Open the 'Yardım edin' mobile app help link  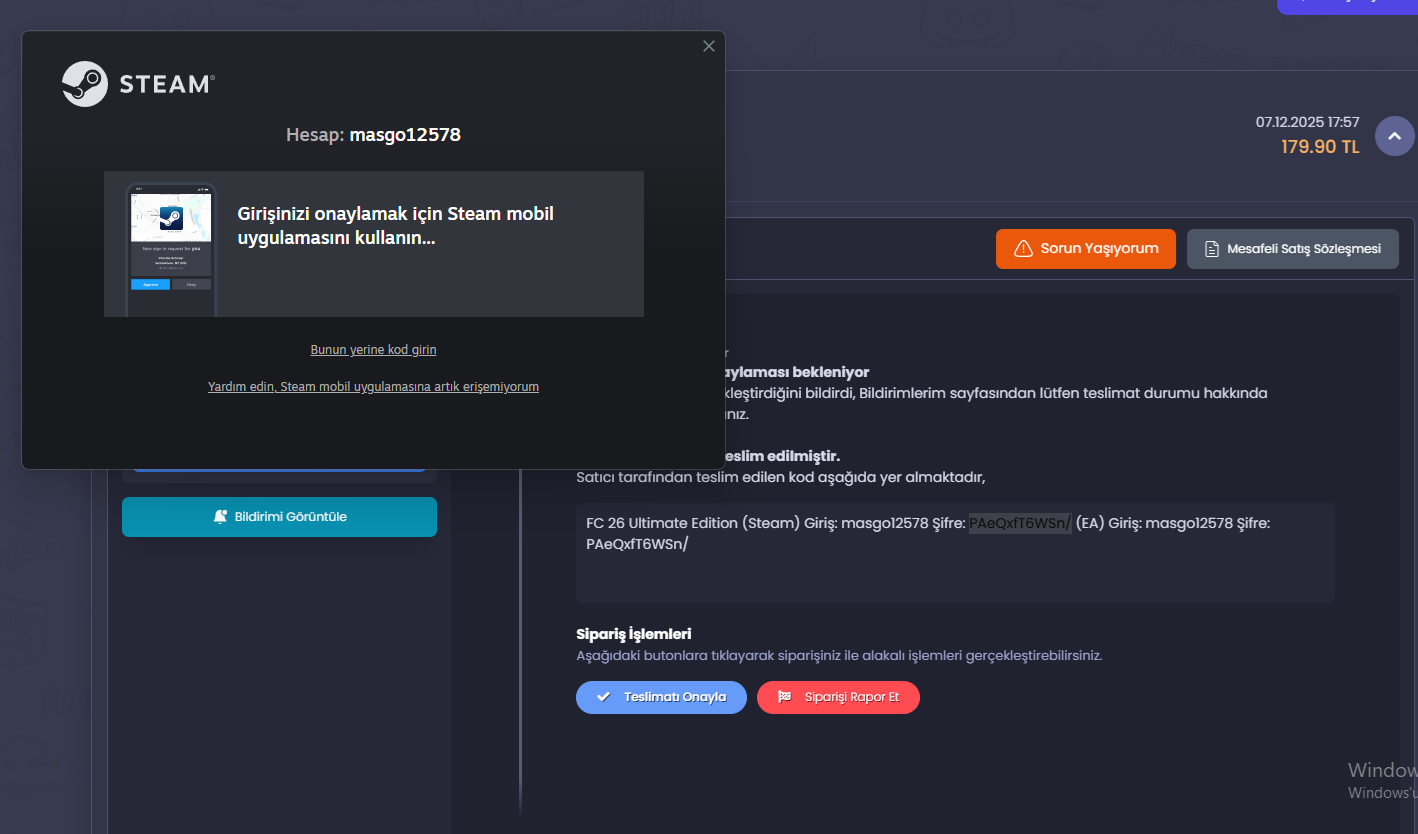373,387
